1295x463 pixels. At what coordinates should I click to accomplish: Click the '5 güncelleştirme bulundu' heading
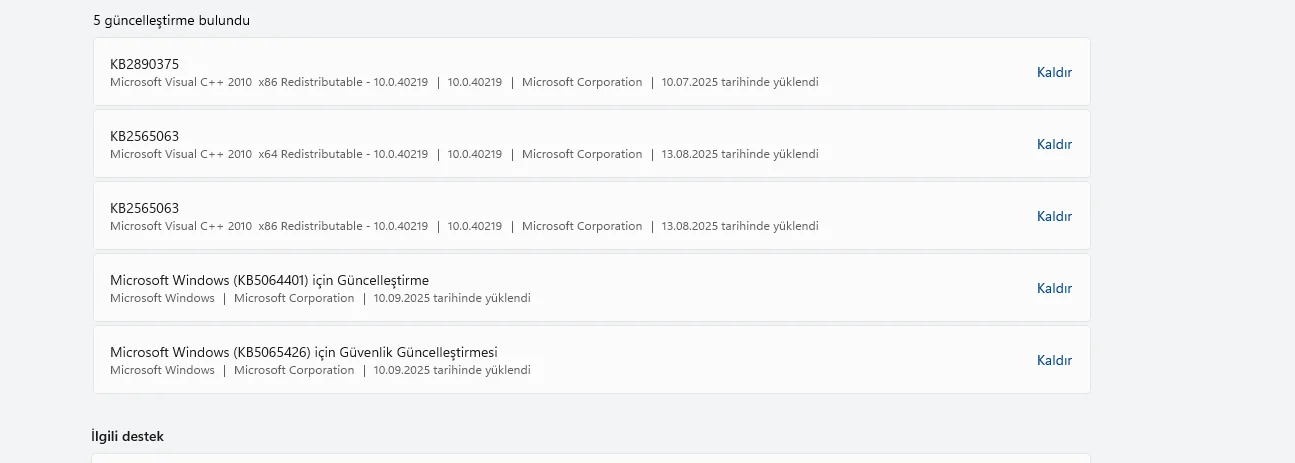171,20
